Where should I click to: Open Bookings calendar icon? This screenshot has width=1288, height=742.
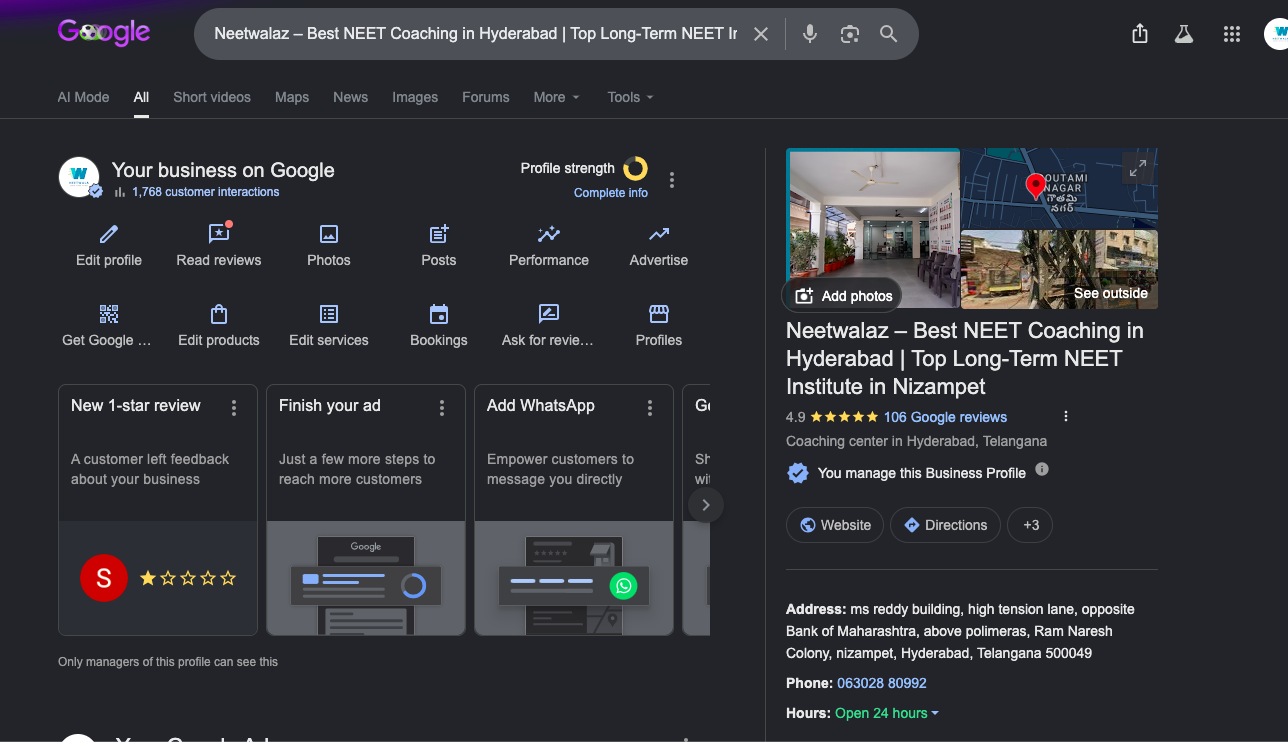[x=439, y=314]
